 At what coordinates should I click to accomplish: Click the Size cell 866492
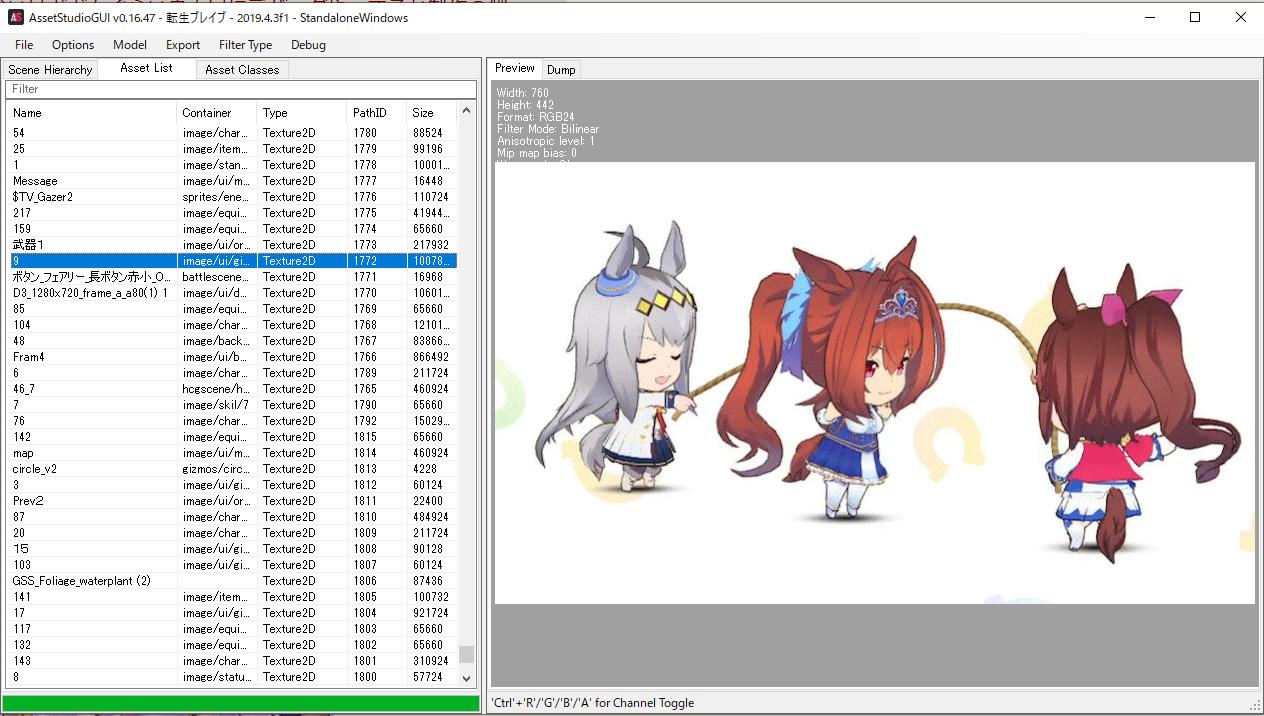(x=430, y=357)
